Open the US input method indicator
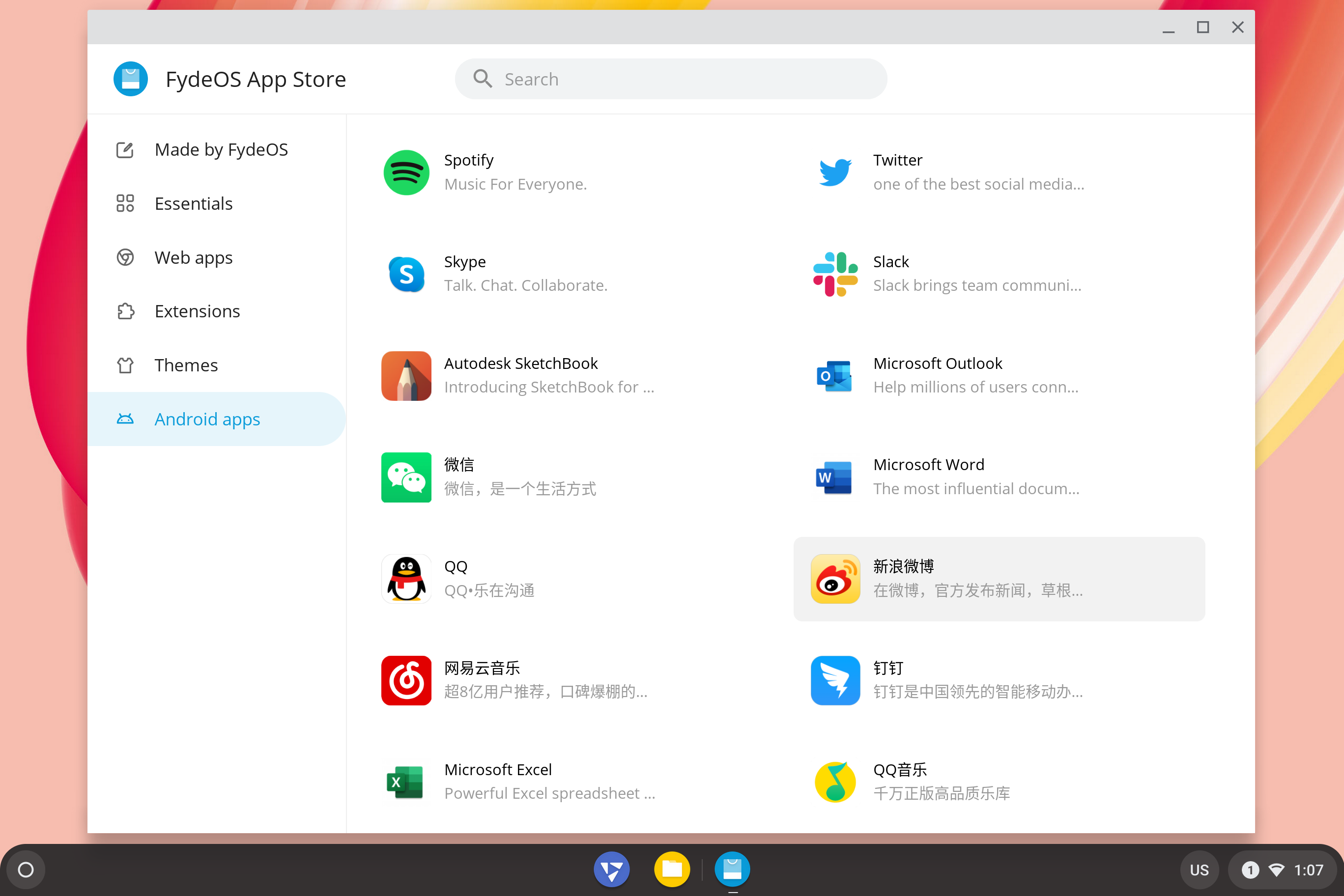 (1200, 870)
